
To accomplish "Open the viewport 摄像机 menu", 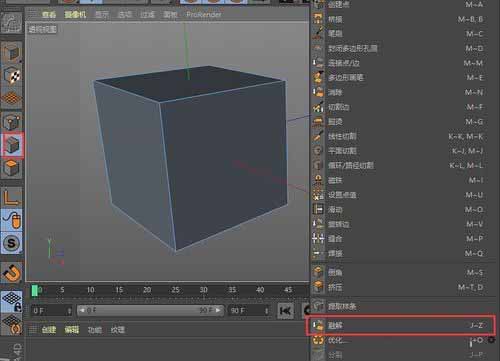I will [75, 15].
